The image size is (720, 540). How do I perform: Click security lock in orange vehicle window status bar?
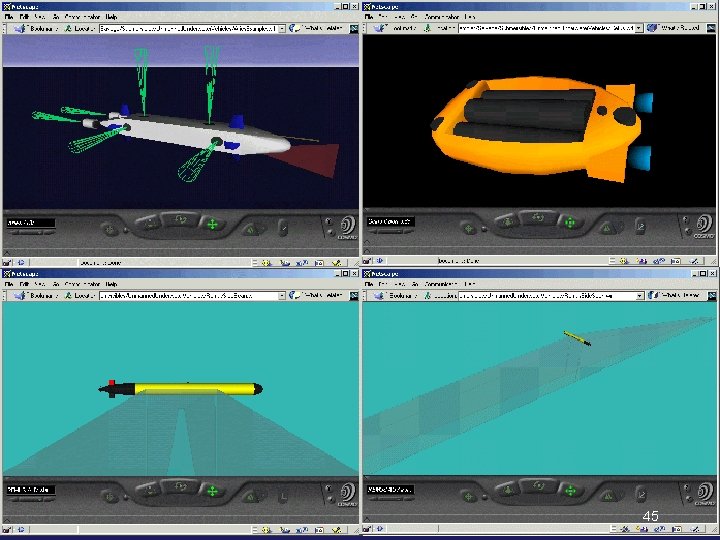(367, 261)
